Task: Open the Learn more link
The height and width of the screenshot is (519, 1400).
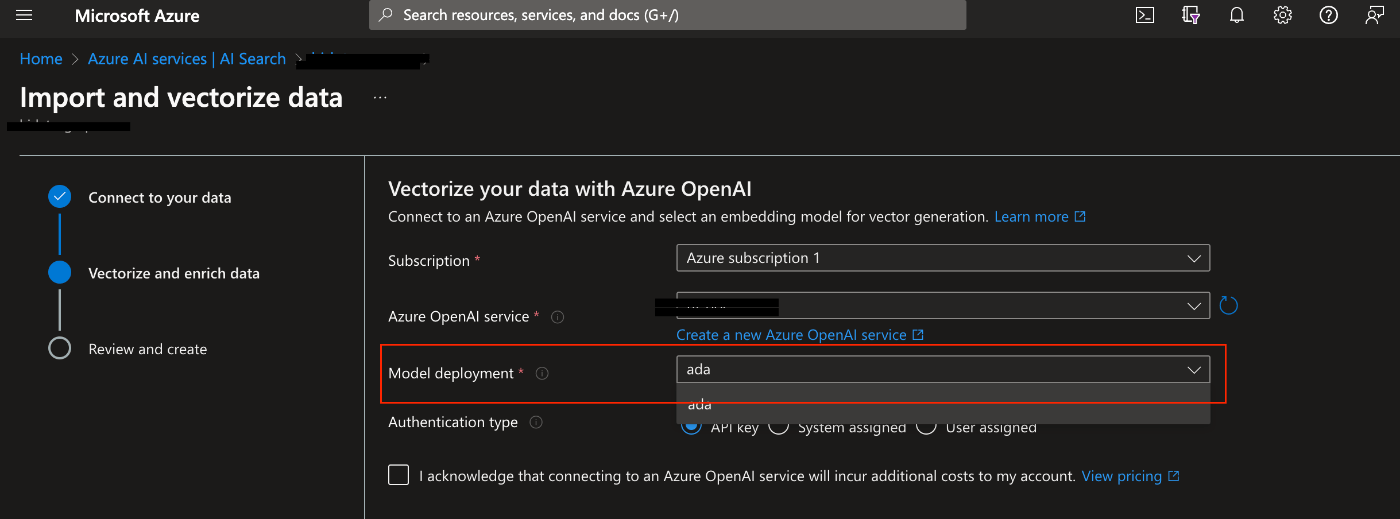Action: tap(1040, 216)
